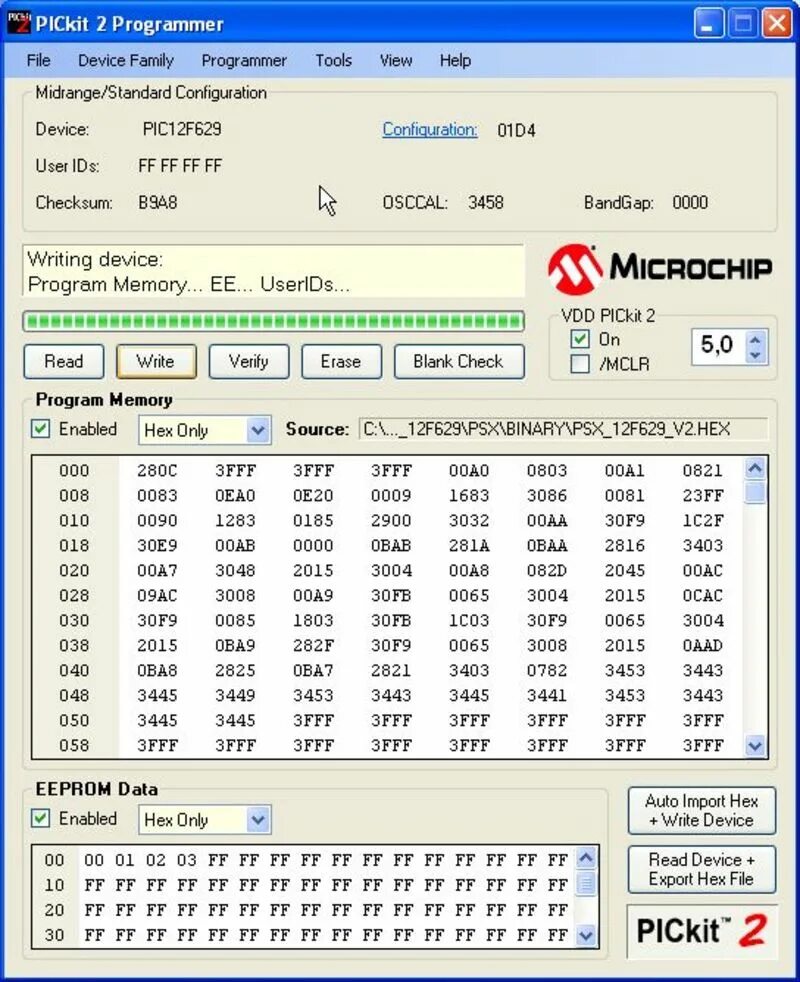Select EEPROM cell 03 in row 00
Screen dimensions: 800x982
pyautogui.click(x=187, y=860)
